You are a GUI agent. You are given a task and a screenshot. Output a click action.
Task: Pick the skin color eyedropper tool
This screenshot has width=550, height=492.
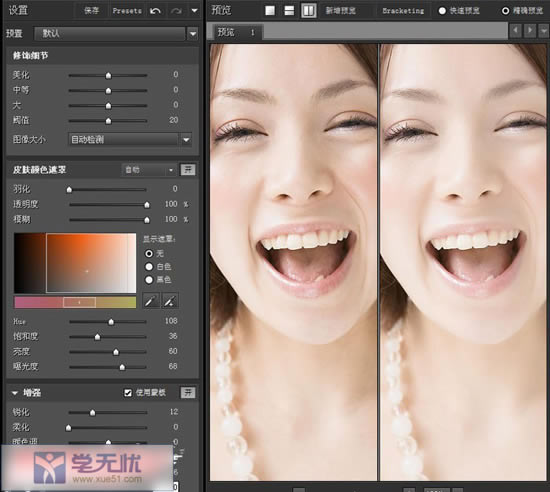tap(151, 301)
